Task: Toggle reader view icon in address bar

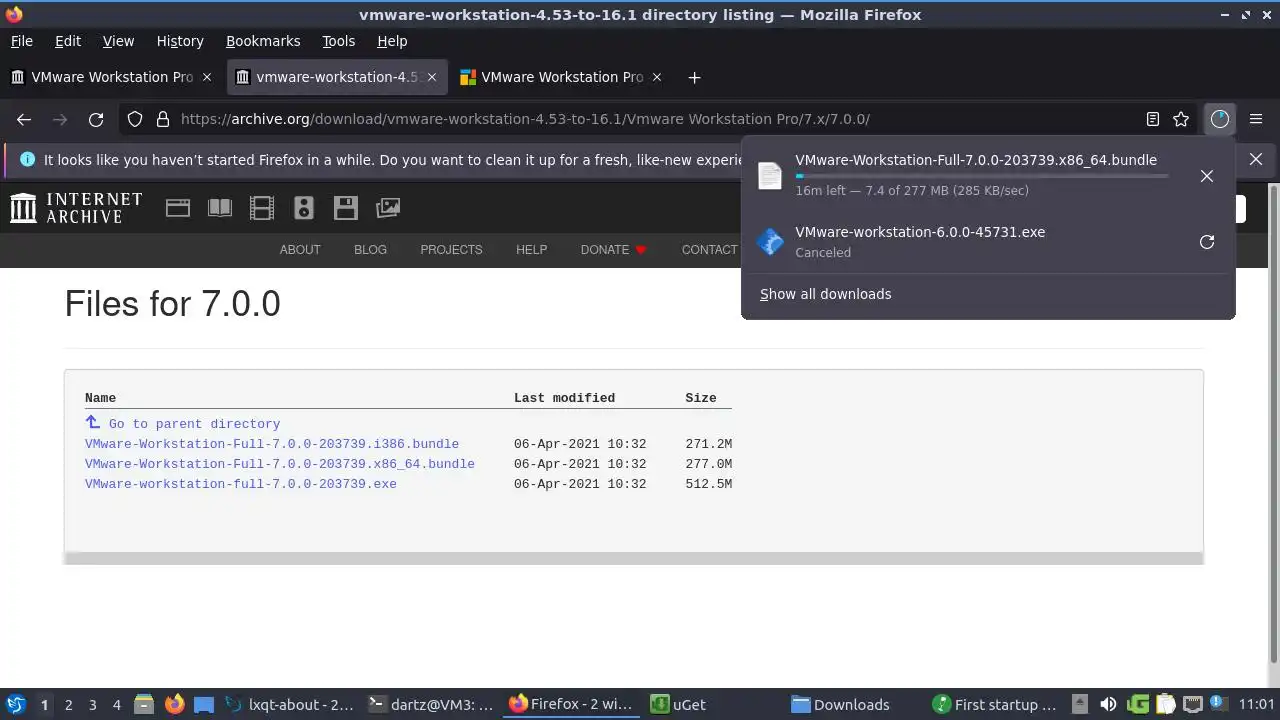Action: [1153, 119]
